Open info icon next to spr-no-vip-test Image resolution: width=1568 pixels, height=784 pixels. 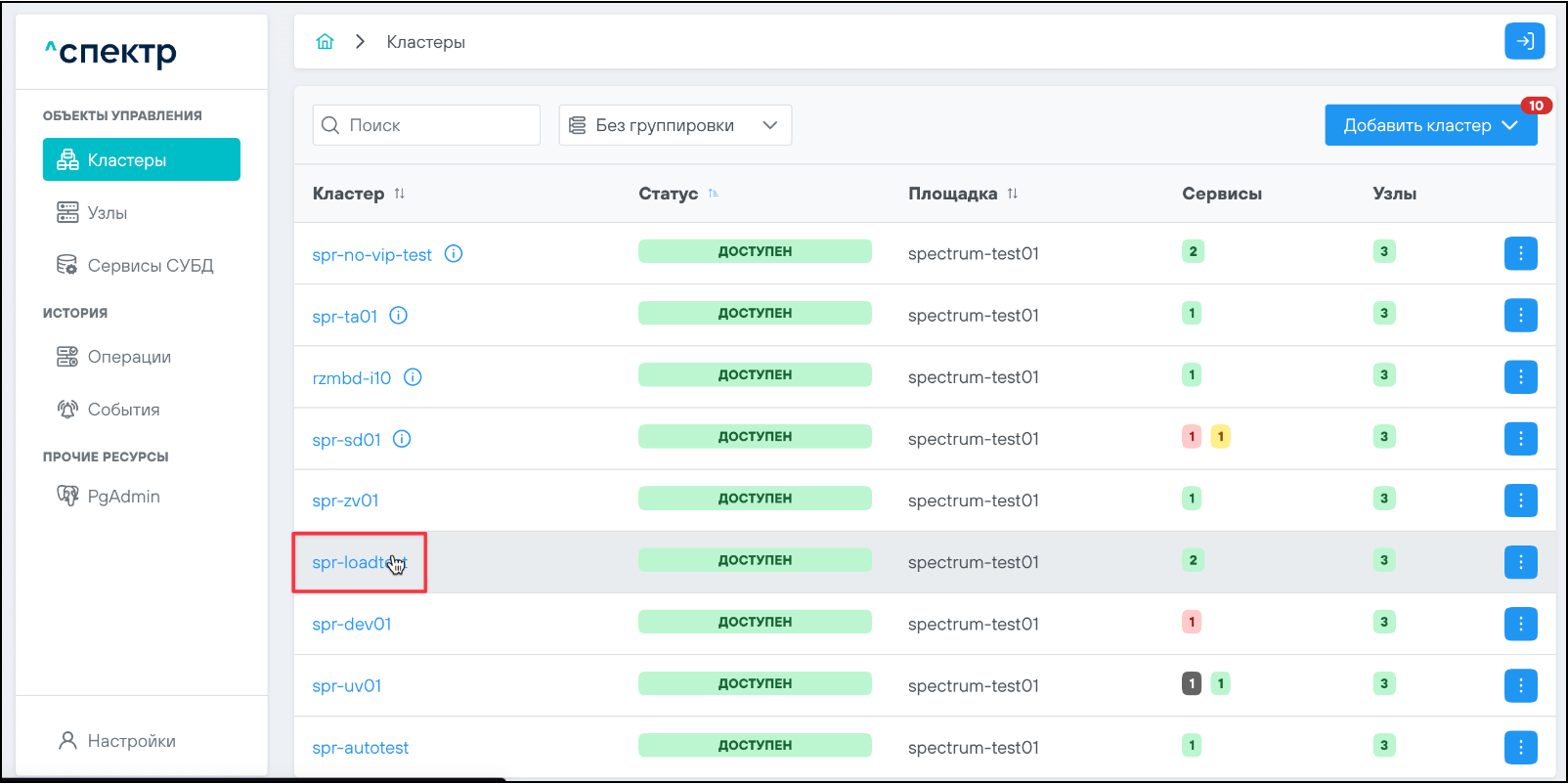tap(454, 254)
